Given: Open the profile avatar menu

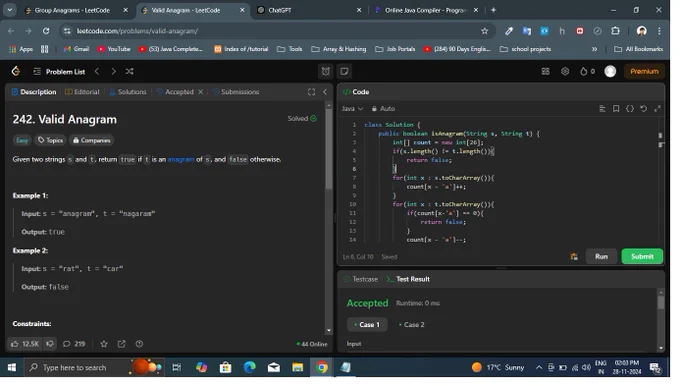Looking at the screenshot, I should (x=610, y=72).
